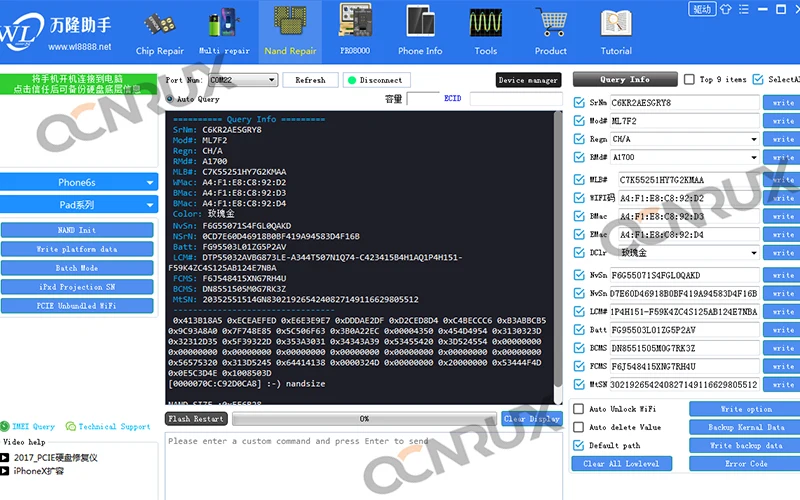Click Write backup data button

pos(745,445)
